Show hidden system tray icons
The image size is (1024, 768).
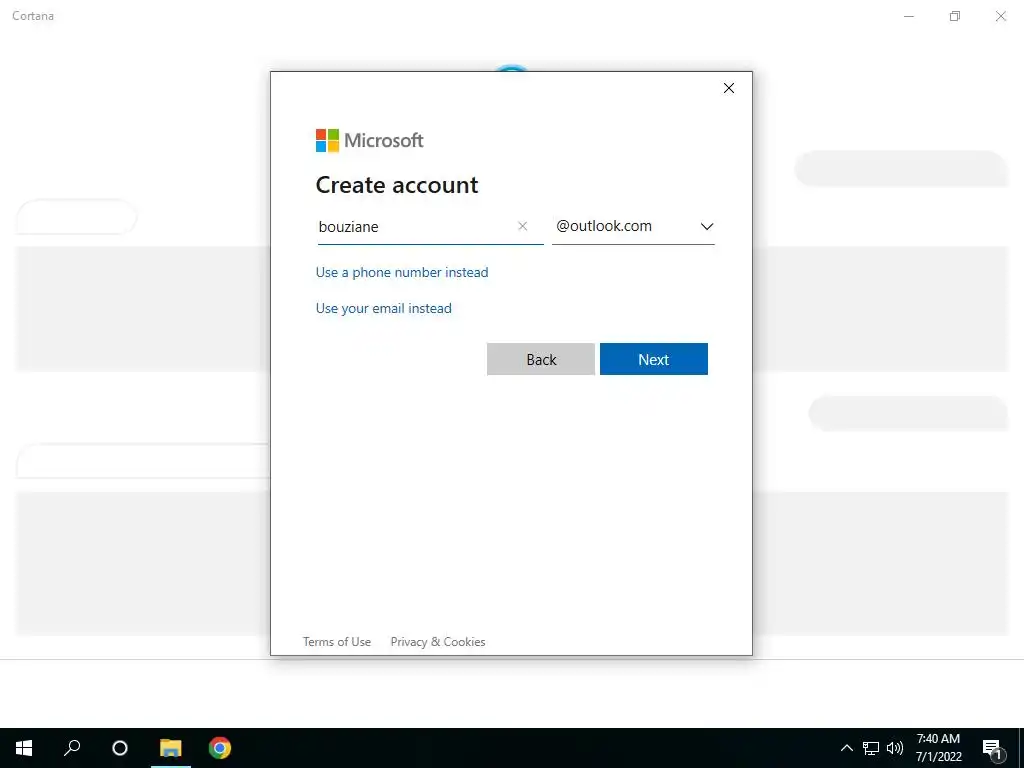pyautogui.click(x=846, y=748)
